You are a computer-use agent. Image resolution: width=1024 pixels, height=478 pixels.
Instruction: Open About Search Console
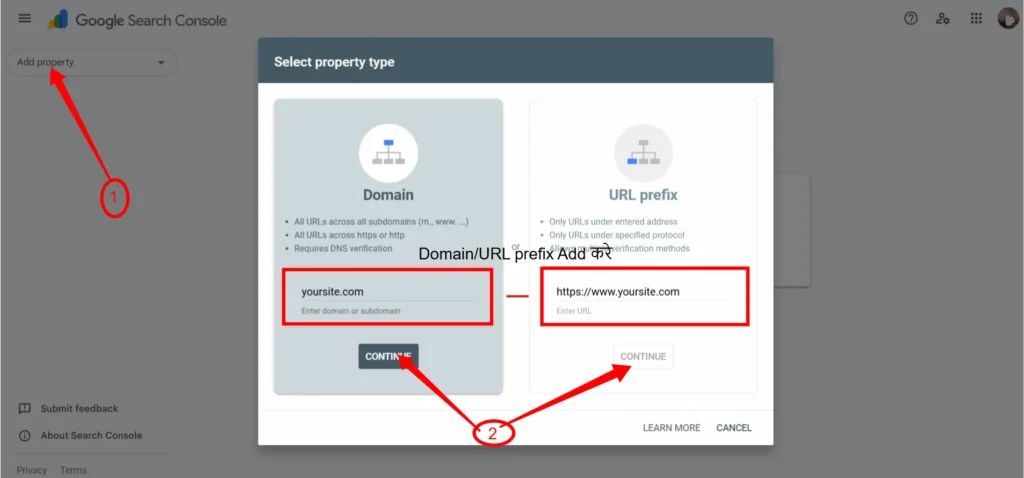[x=91, y=436]
